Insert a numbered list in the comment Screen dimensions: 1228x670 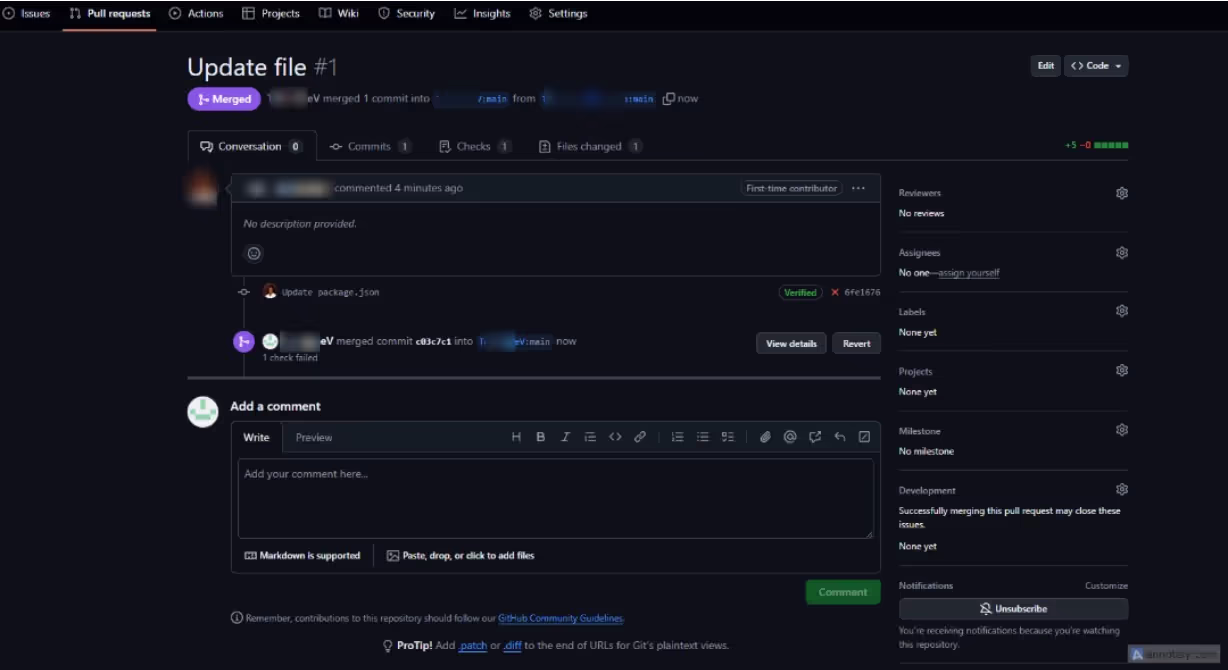pyautogui.click(x=677, y=437)
